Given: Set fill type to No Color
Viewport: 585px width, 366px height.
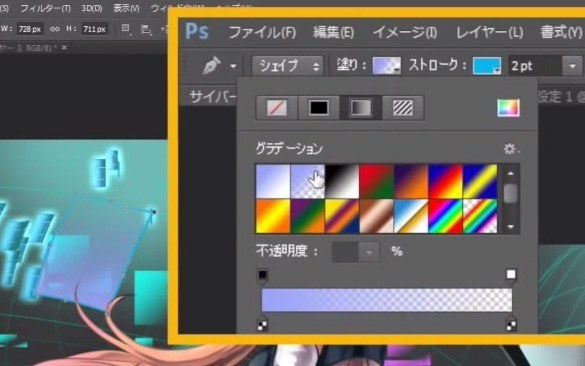Looking at the screenshot, I should 277,108.
